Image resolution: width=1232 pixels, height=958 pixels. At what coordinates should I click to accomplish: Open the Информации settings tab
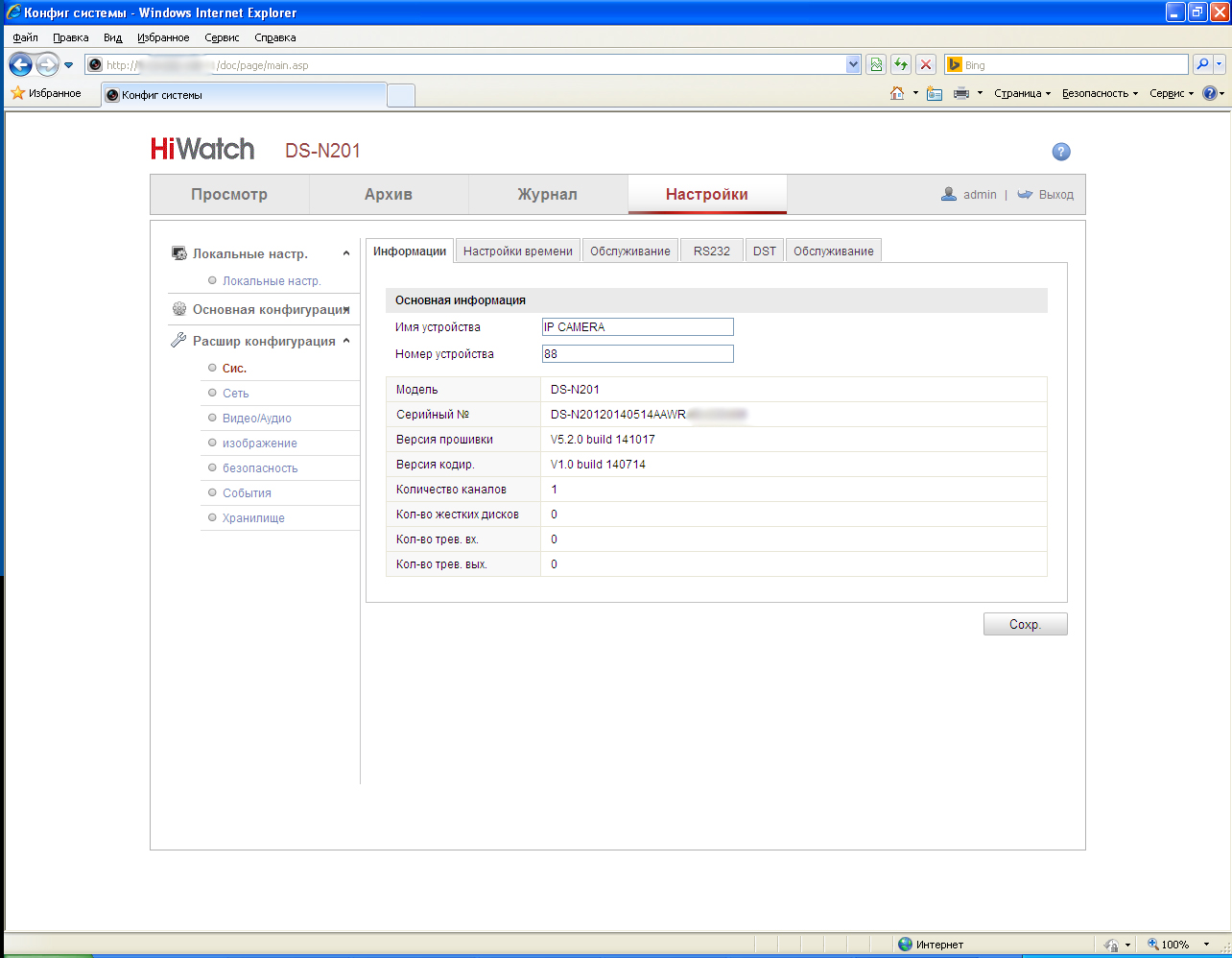[x=410, y=251]
